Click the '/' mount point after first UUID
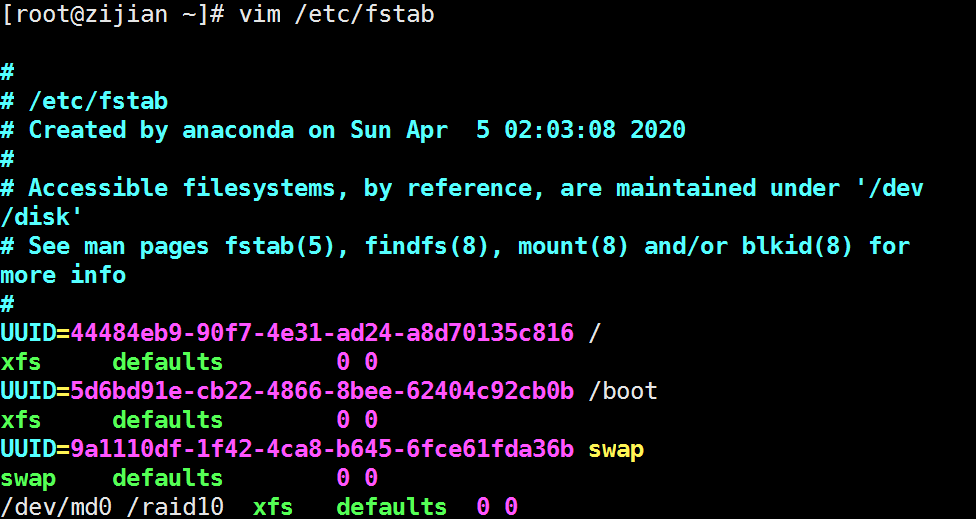The image size is (976, 519). 594,333
